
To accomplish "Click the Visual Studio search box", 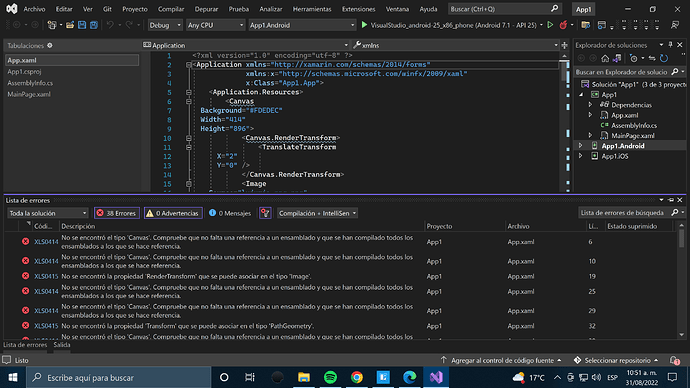I will tap(505, 9).
